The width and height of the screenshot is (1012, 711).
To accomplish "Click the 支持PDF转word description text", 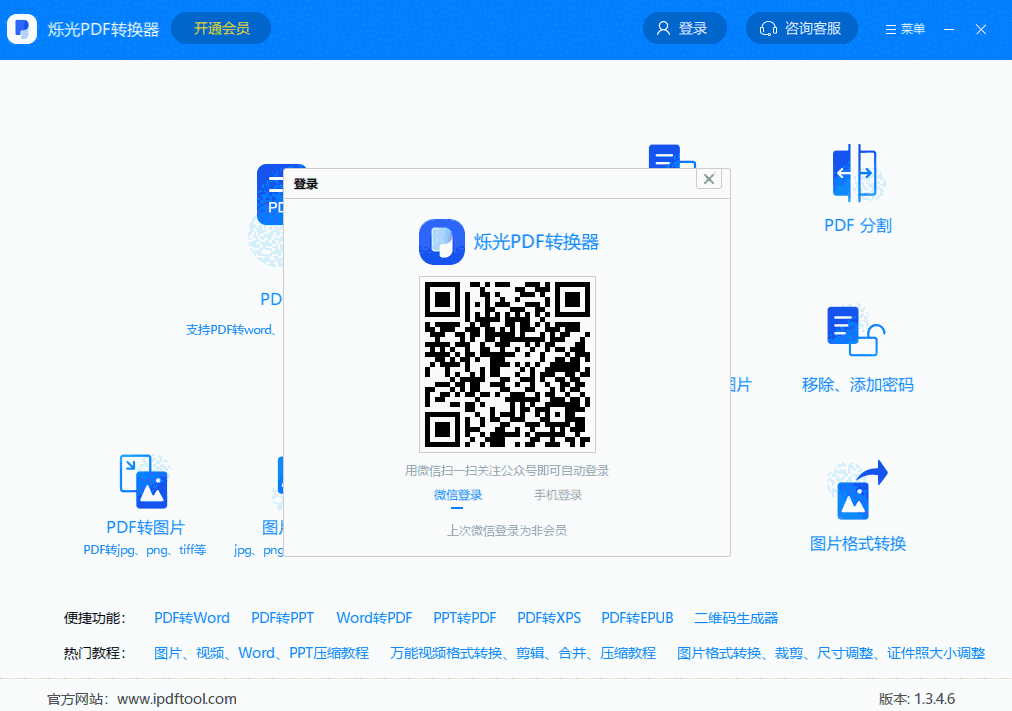I will pyautogui.click(x=231, y=330).
